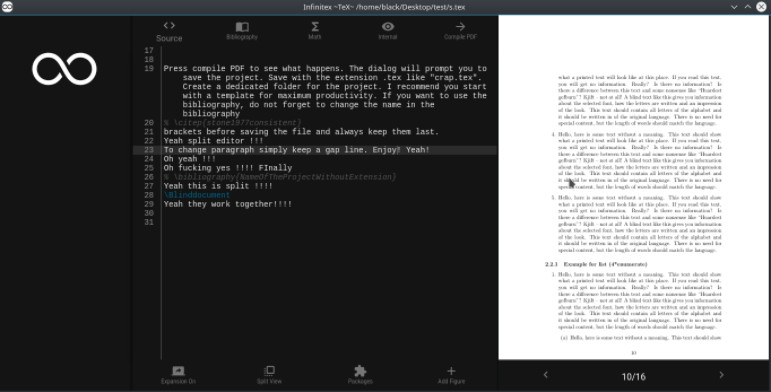Click line "Yeah this is split !!!!"
Image resolution: width=771 pixels, height=392 pixels.
218,186
